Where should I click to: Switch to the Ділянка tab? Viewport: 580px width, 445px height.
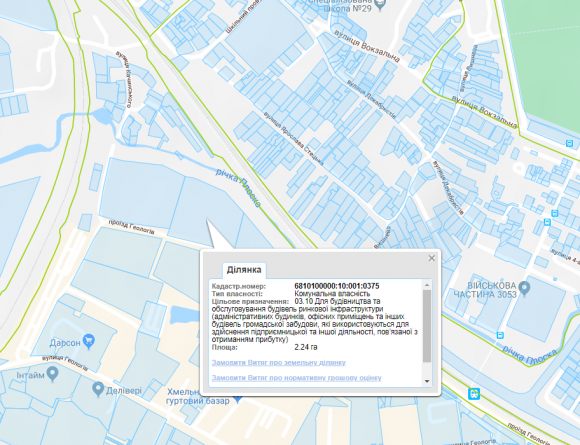(244, 270)
